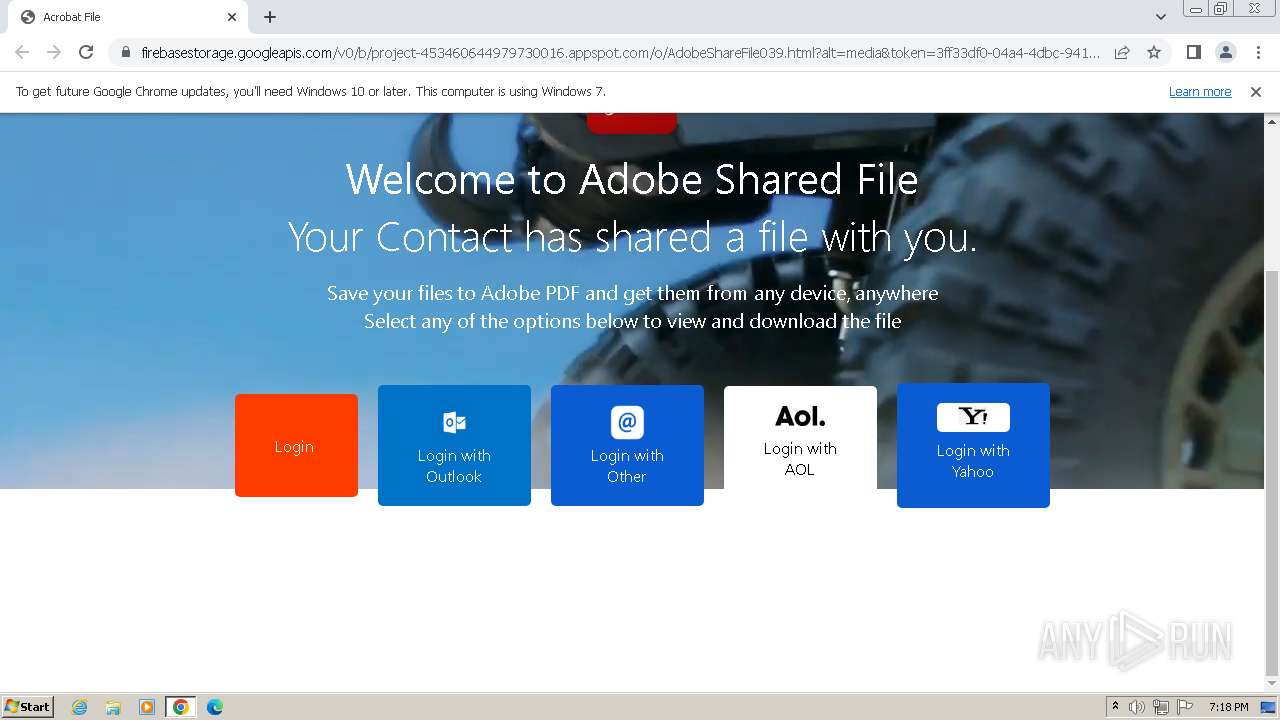Click the Aol. logo
The height and width of the screenshot is (720, 1280).
tap(800, 416)
